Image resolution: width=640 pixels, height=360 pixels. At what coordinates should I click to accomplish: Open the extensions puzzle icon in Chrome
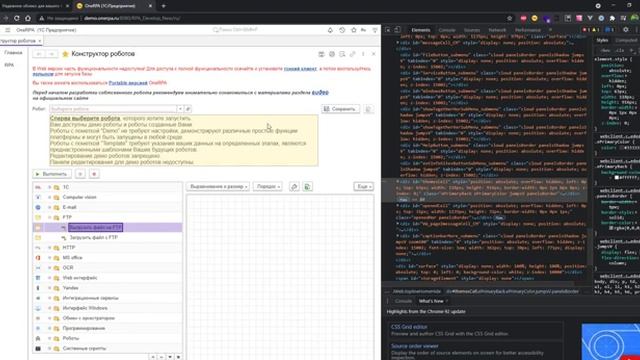(x=612, y=18)
